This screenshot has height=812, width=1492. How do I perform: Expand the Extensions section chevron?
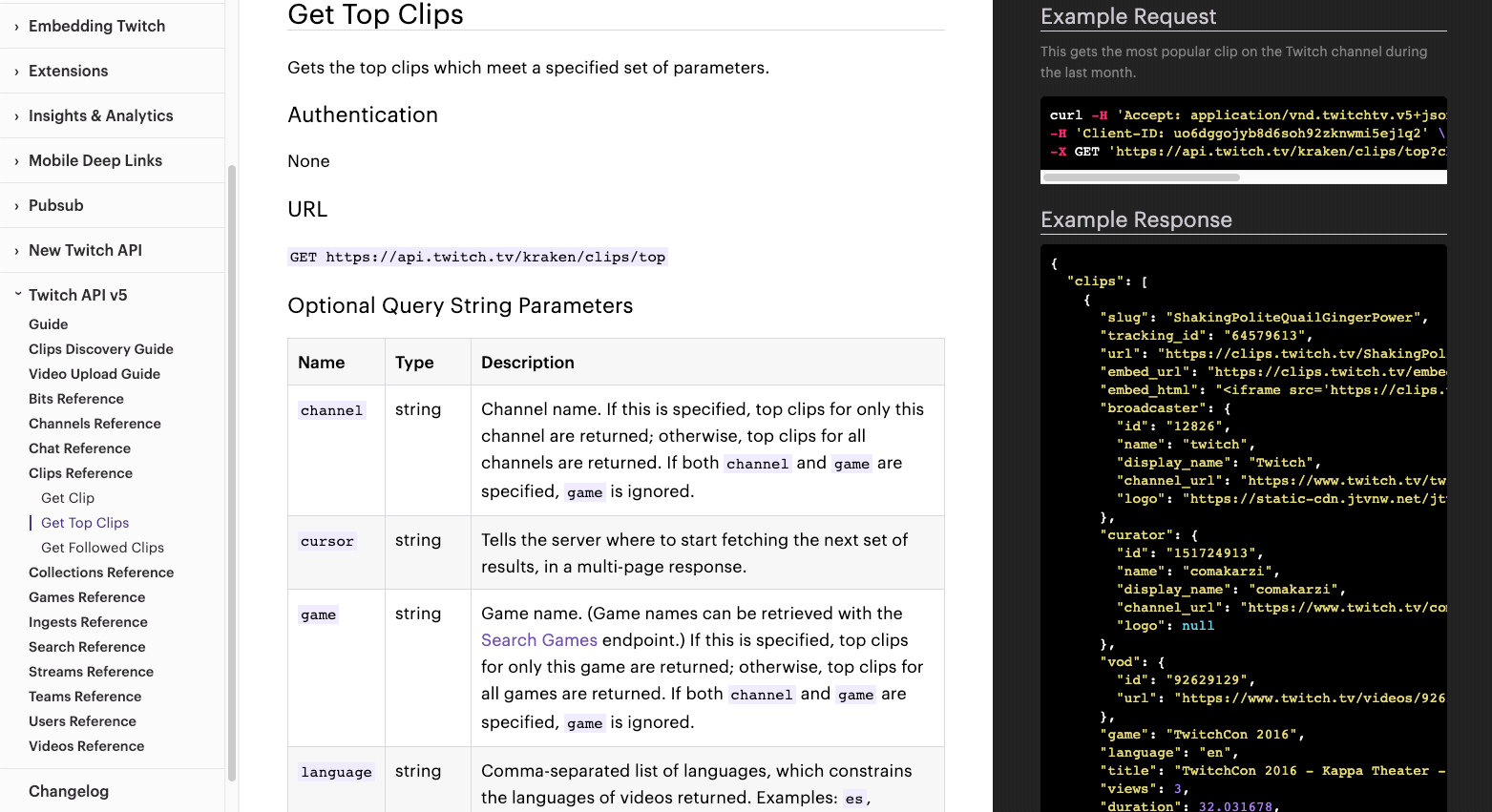16,72
